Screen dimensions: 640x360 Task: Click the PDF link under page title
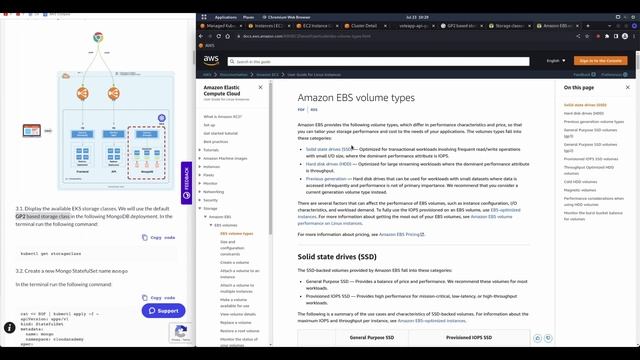pyautogui.click(x=301, y=110)
